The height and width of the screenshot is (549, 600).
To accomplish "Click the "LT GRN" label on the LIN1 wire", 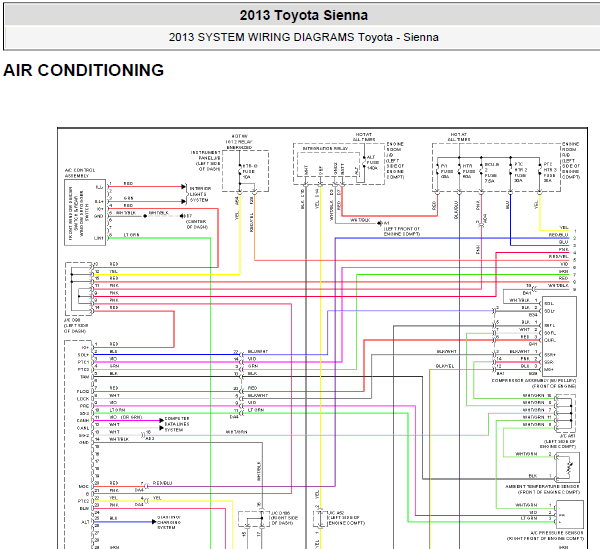I will [x=131, y=235].
